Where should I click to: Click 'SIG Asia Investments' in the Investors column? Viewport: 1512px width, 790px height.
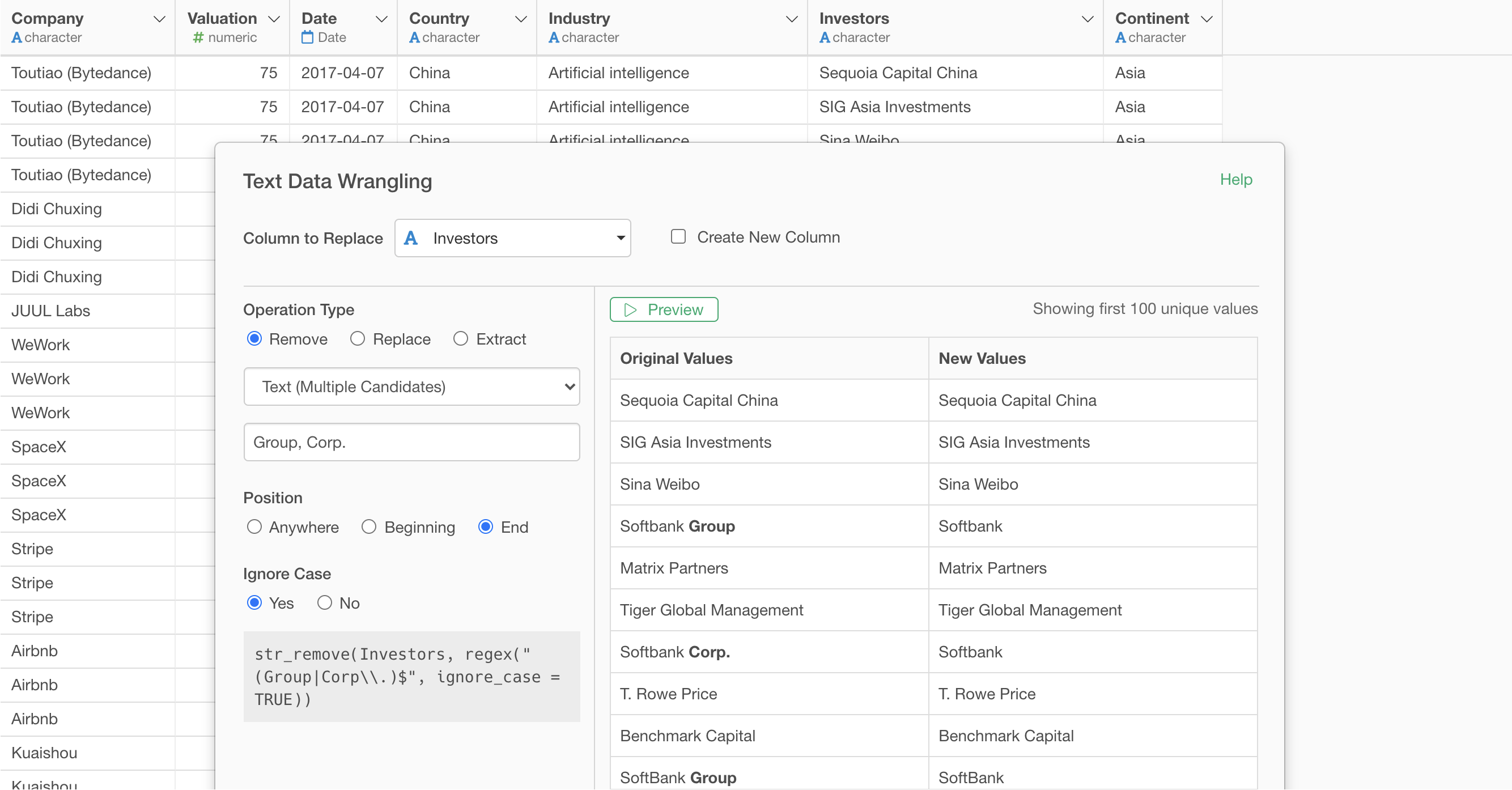[x=894, y=107]
